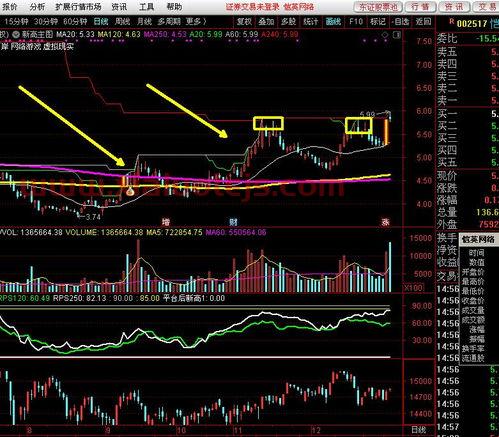Screen dimensions: 499x437
Task: Open the 分析 menu
Action: (37, 7)
